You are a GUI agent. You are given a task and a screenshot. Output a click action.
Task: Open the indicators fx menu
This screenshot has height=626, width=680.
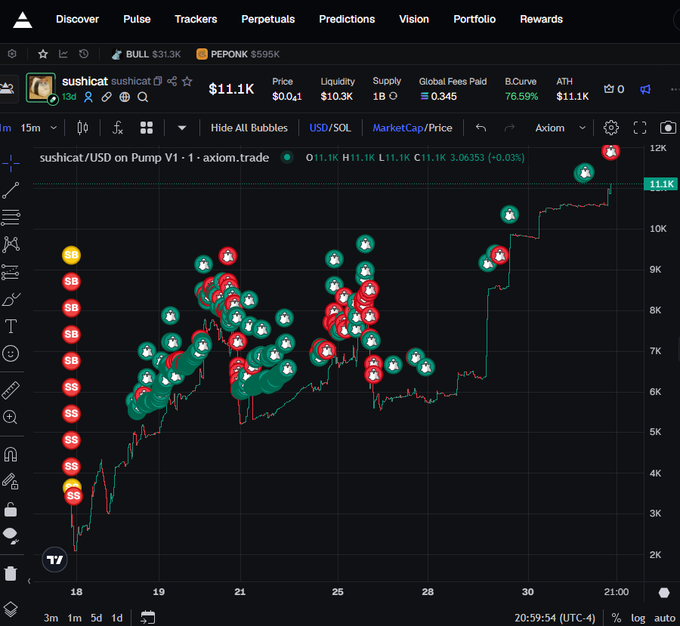pyautogui.click(x=118, y=128)
